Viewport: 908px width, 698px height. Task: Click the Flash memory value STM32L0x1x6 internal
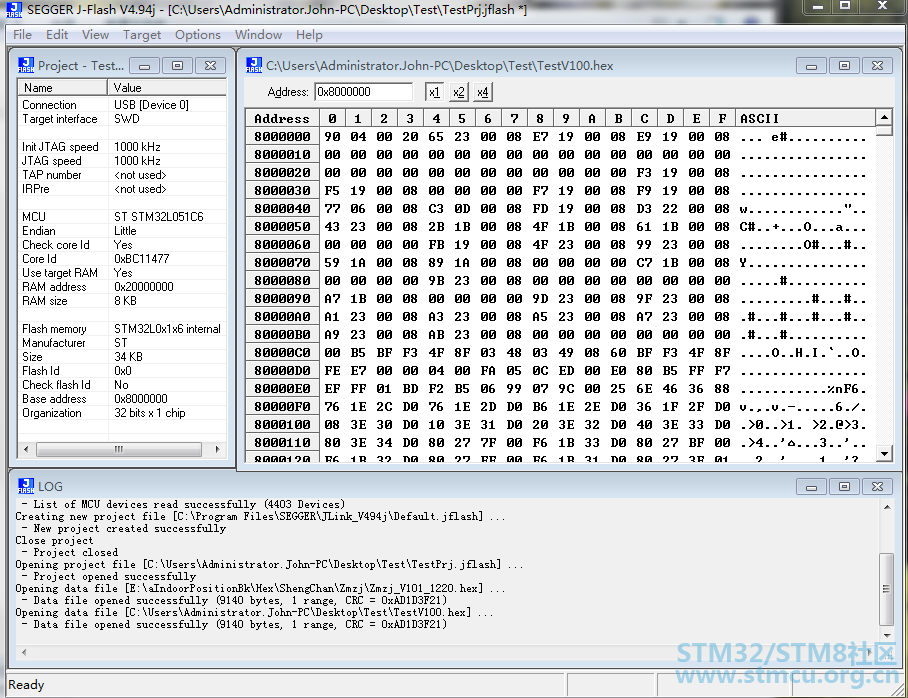167,329
